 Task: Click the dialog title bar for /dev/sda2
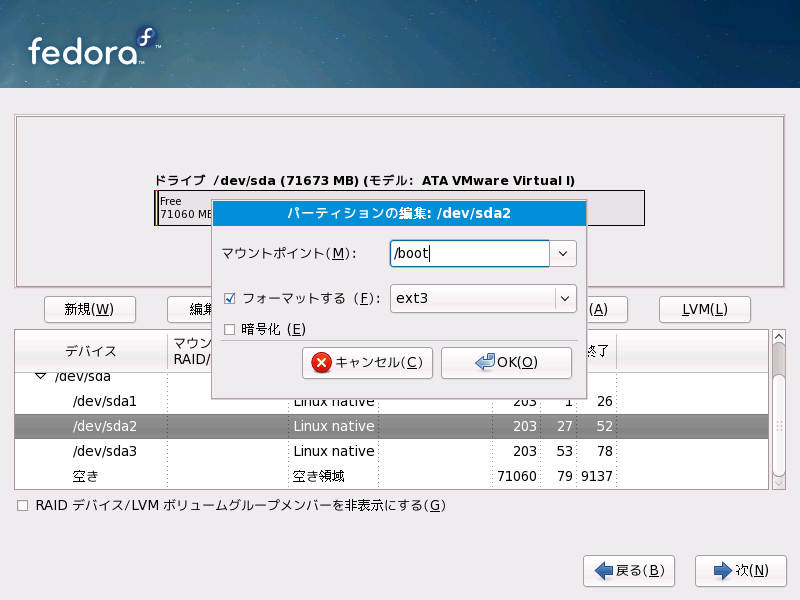pyautogui.click(x=399, y=213)
